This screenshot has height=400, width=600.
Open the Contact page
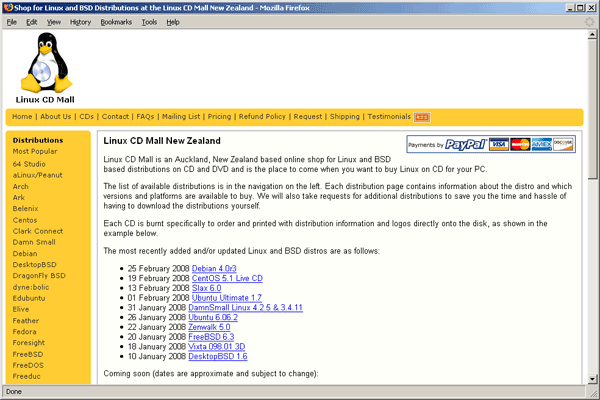(115, 116)
